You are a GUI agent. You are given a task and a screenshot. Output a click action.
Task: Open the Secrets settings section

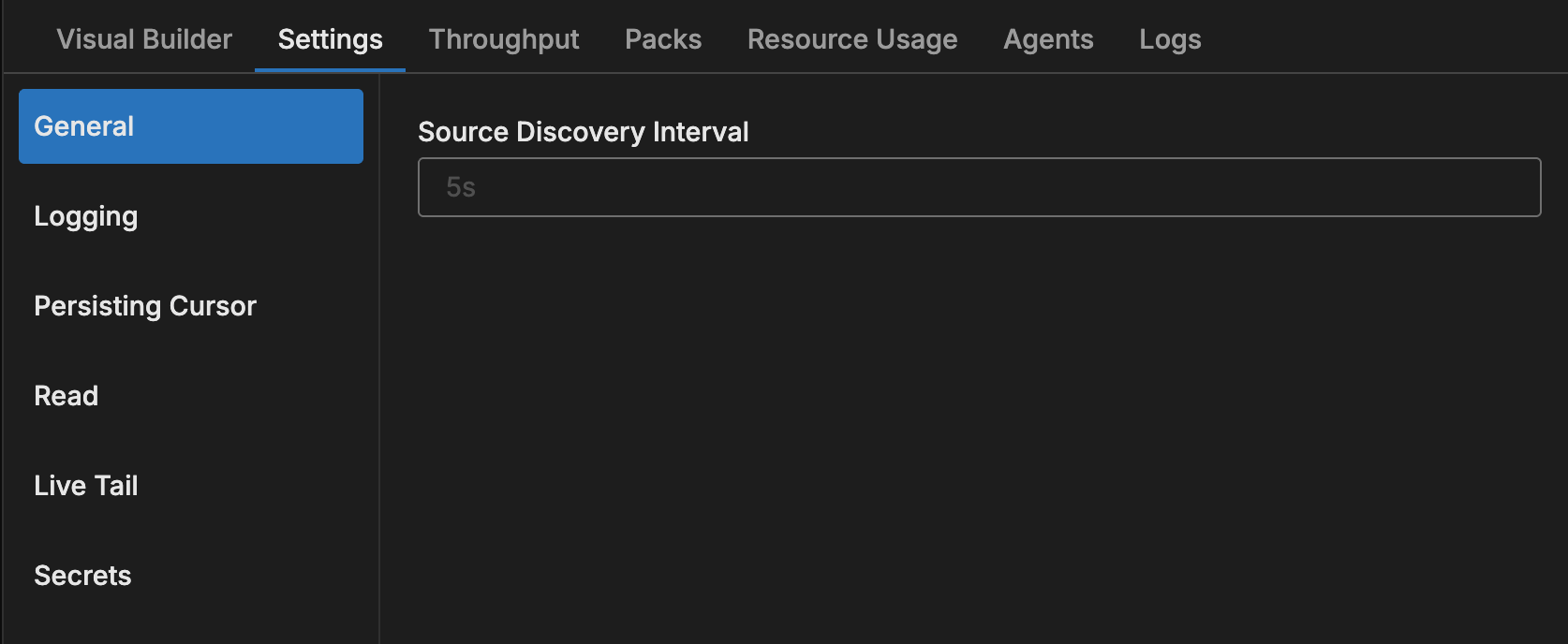point(82,576)
